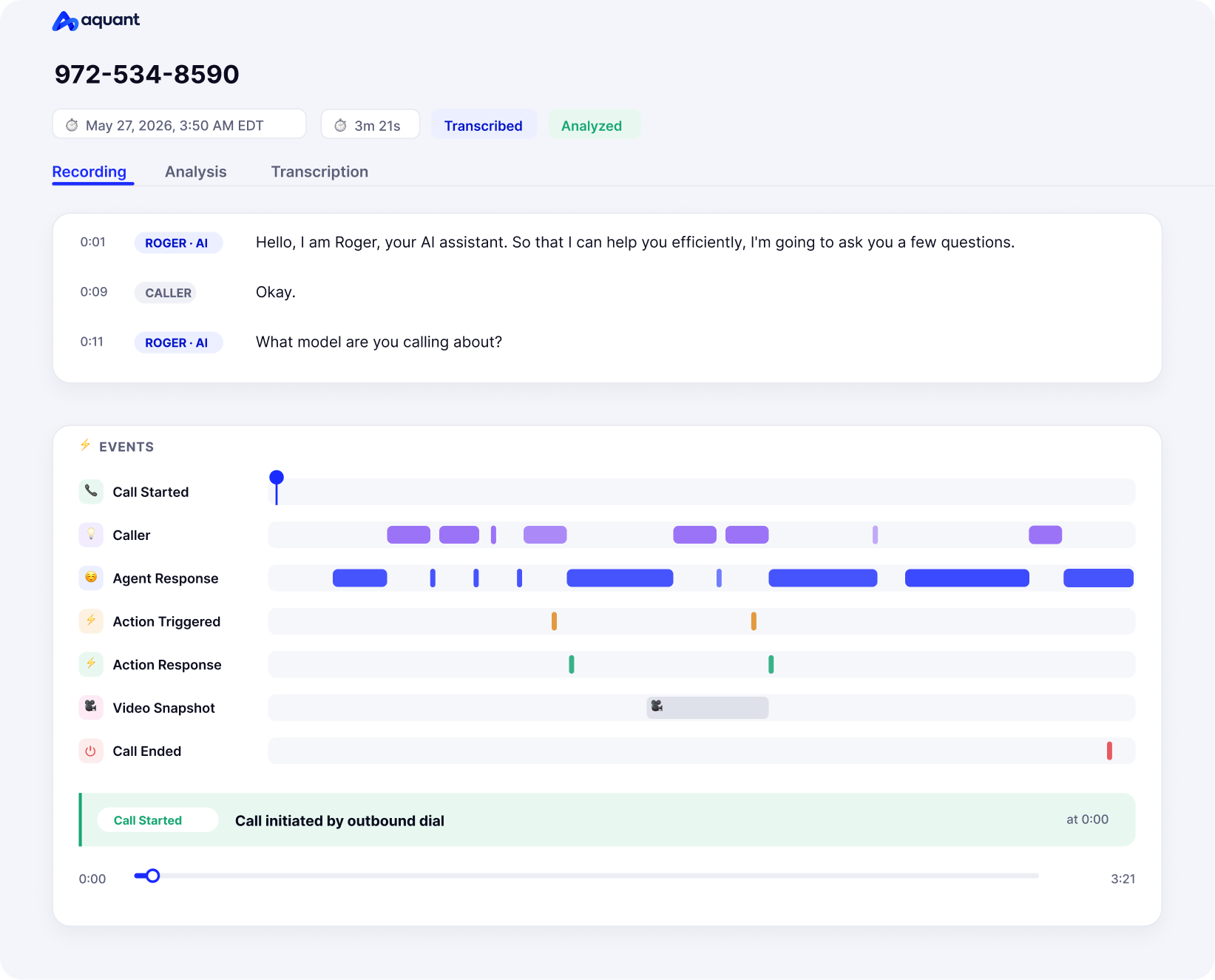Image resolution: width=1215 pixels, height=980 pixels.
Task: Click the ROGER · AI tag at 0:11
Action: coord(178,342)
